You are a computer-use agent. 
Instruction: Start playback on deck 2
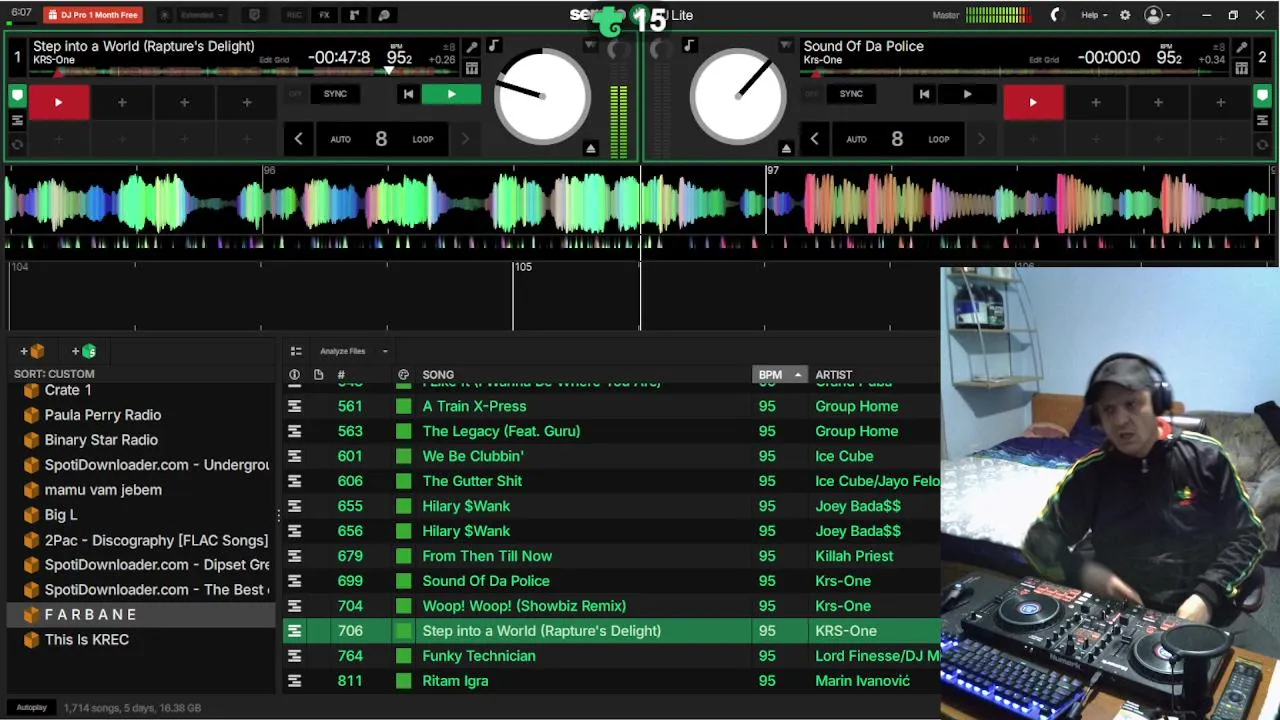pyautogui.click(x=967, y=94)
